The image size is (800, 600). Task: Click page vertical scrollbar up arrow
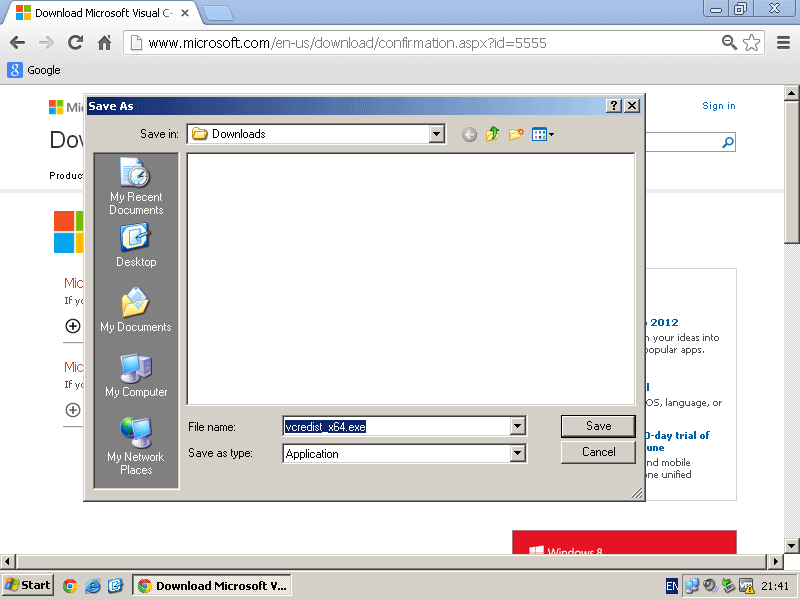pyautogui.click(x=791, y=93)
